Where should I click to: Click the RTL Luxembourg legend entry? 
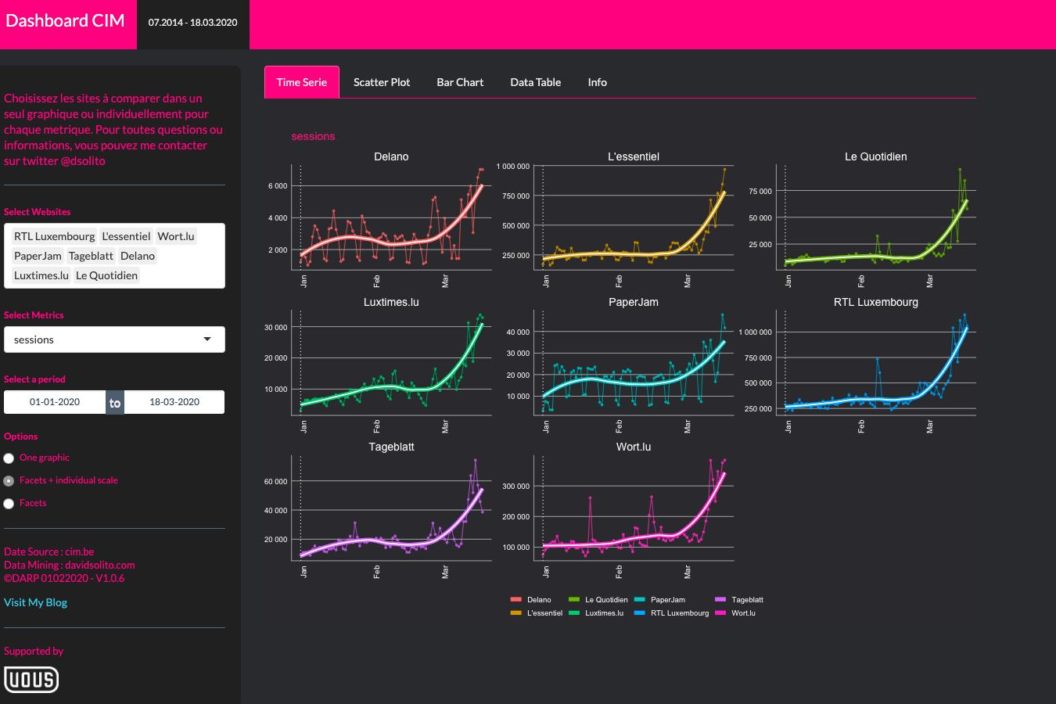point(679,612)
